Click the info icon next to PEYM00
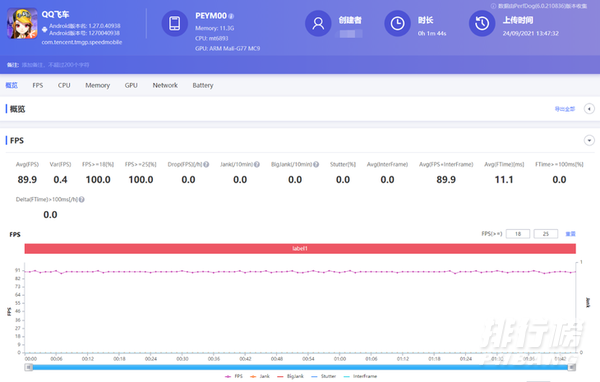Screen dimensions: 600x382 (231, 16)
